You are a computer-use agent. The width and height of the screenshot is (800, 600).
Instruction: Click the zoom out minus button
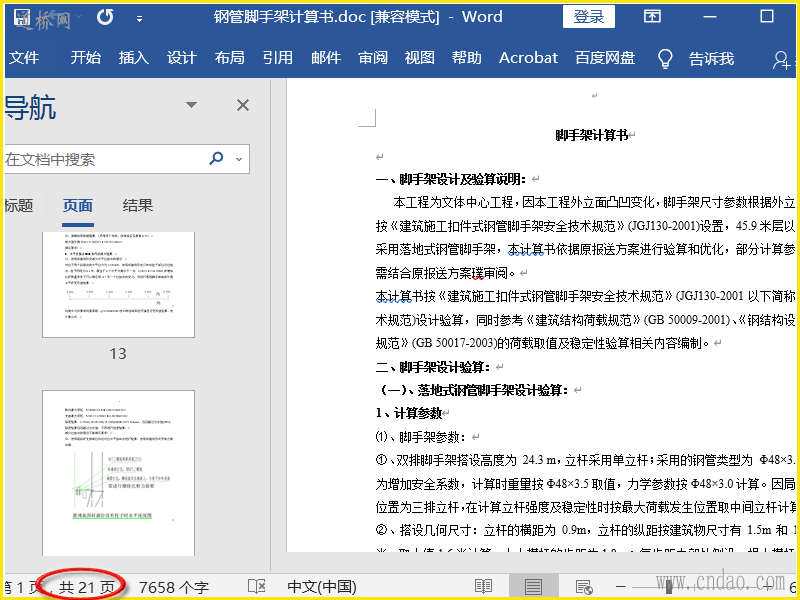(x=620, y=587)
